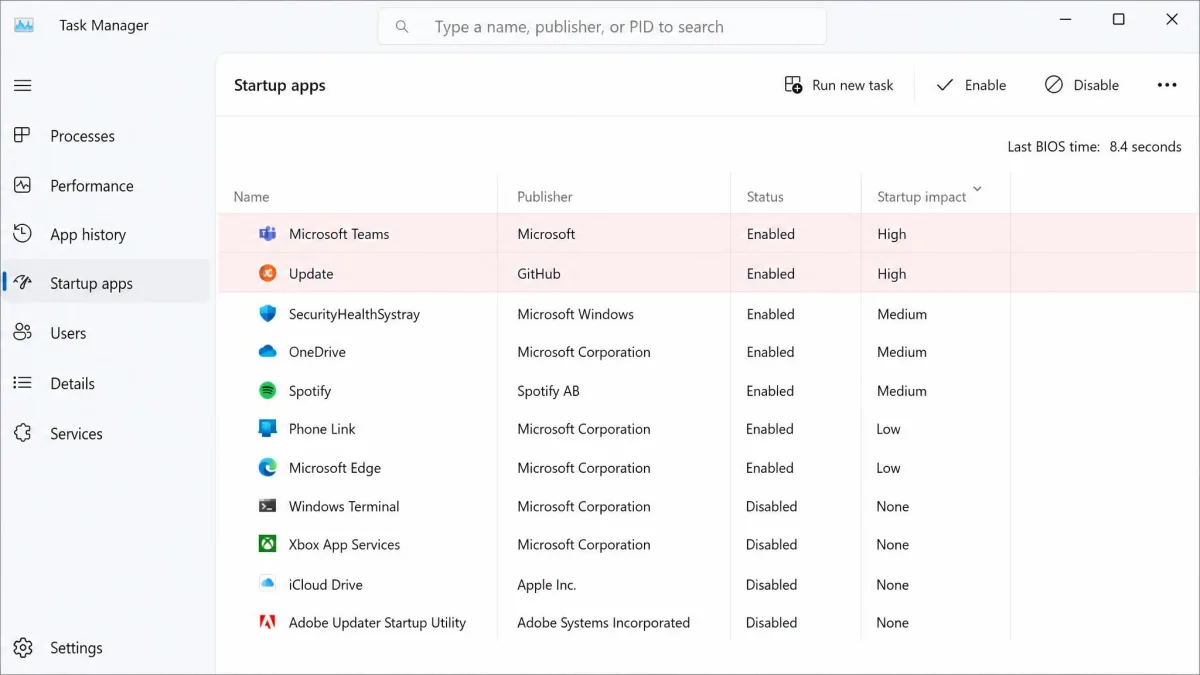Select the OneDrive row name

(x=317, y=352)
